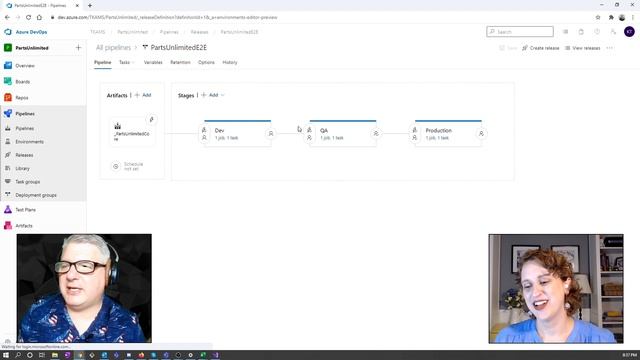Switch to the History tab
640x360 pixels.
click(x=230, y=62)
